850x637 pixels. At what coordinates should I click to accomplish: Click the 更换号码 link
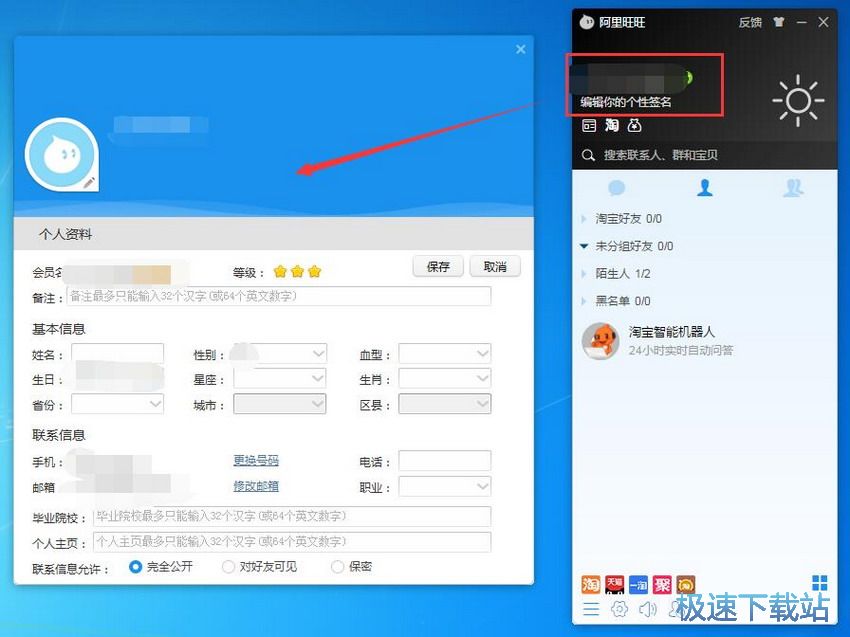[x=256, y=461]
